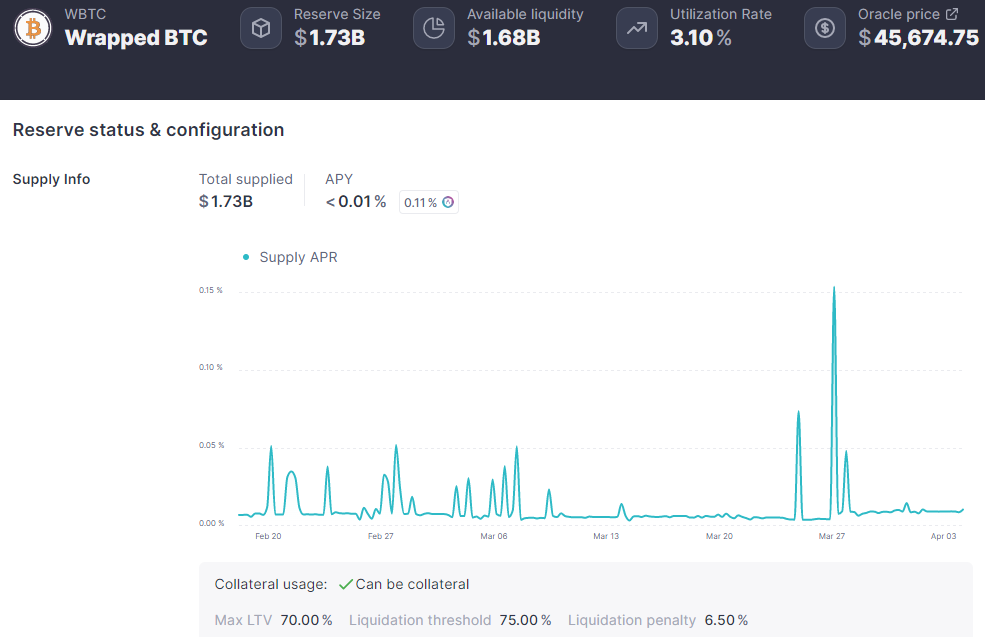Click the orange Wrapped BTC Bitcoin logo
The width and height of the screenshot is (985, 637).
click(x=34, y=28)
